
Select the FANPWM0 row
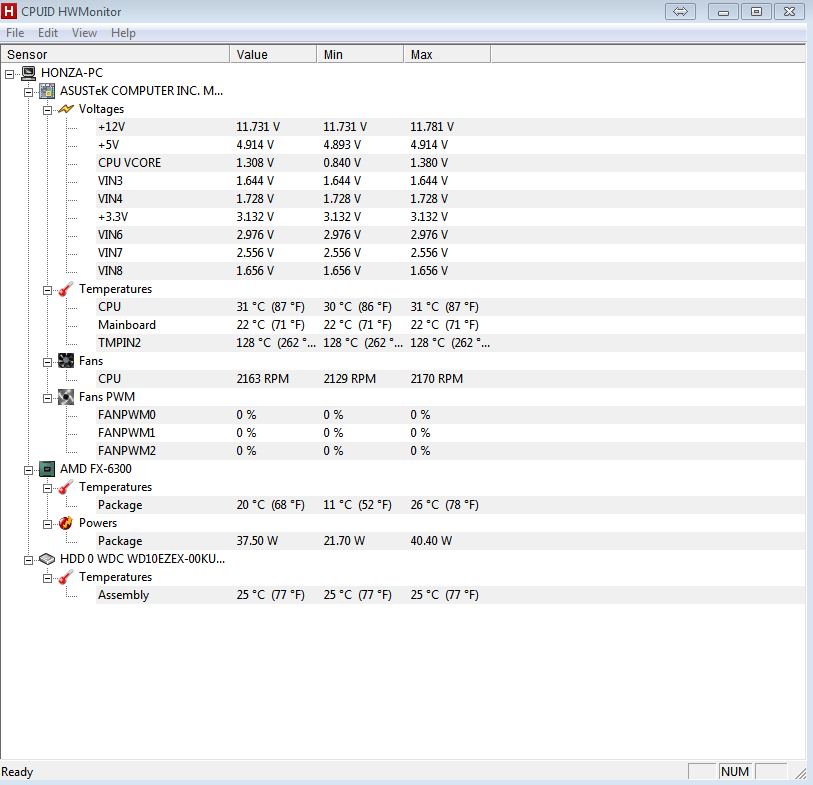pos(450,415)
